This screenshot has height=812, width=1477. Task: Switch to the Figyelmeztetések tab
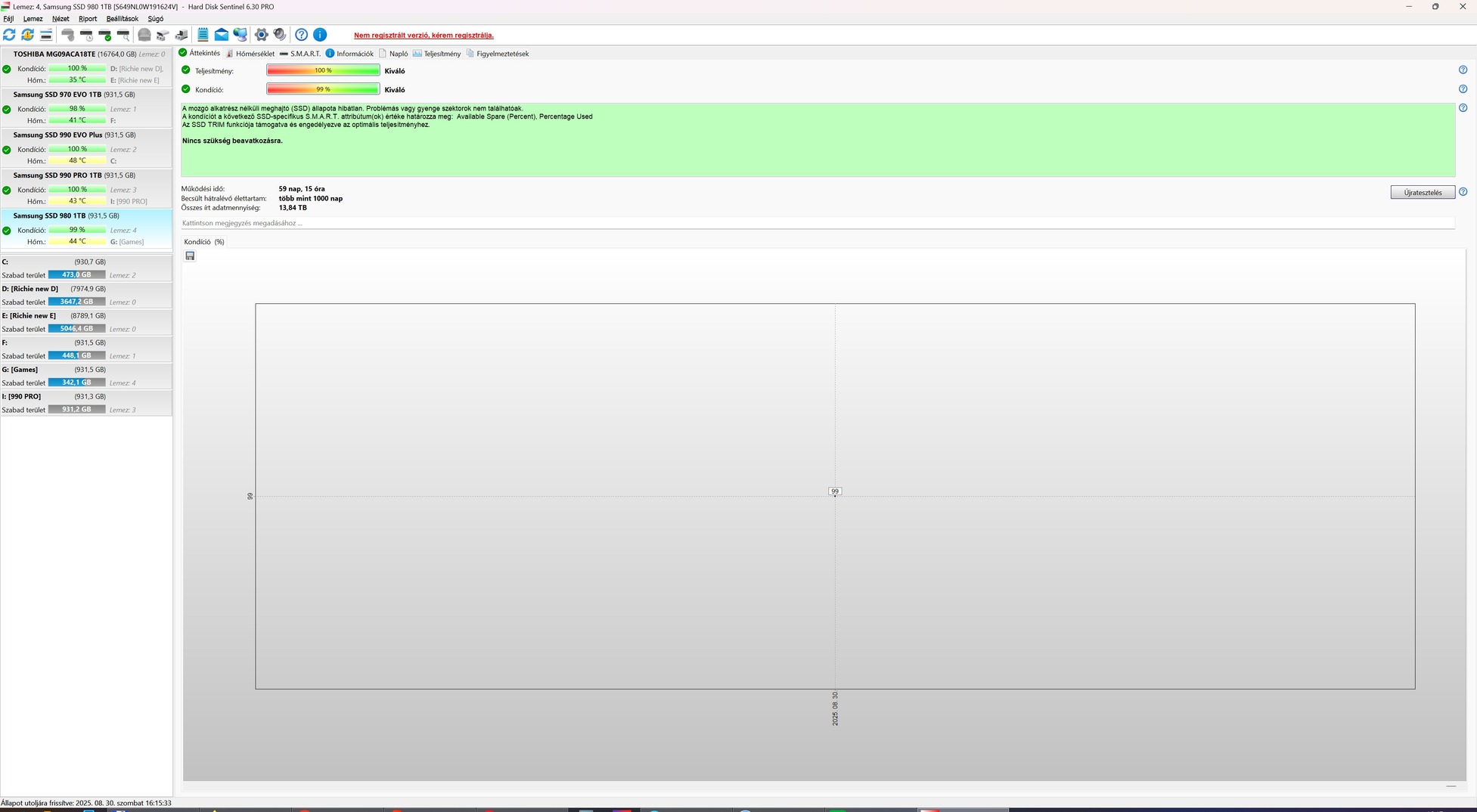click(x=498, y=54)
